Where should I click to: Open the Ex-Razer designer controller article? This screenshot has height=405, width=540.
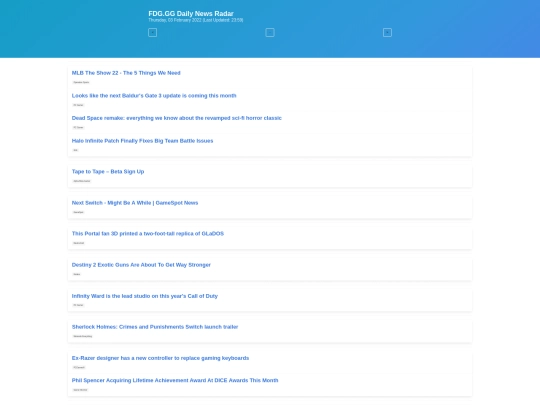[160, 358]
